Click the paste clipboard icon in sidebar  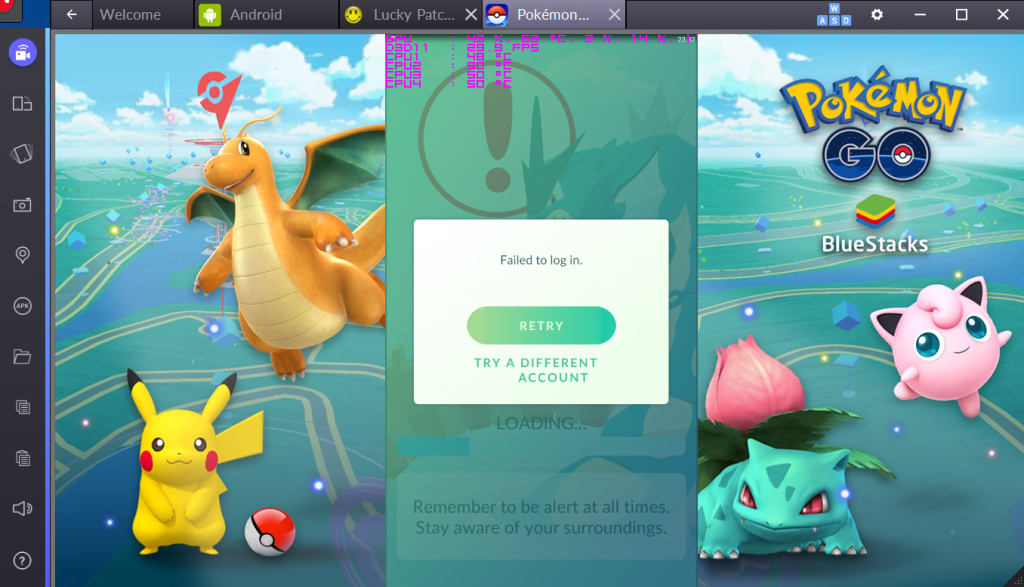23,458
